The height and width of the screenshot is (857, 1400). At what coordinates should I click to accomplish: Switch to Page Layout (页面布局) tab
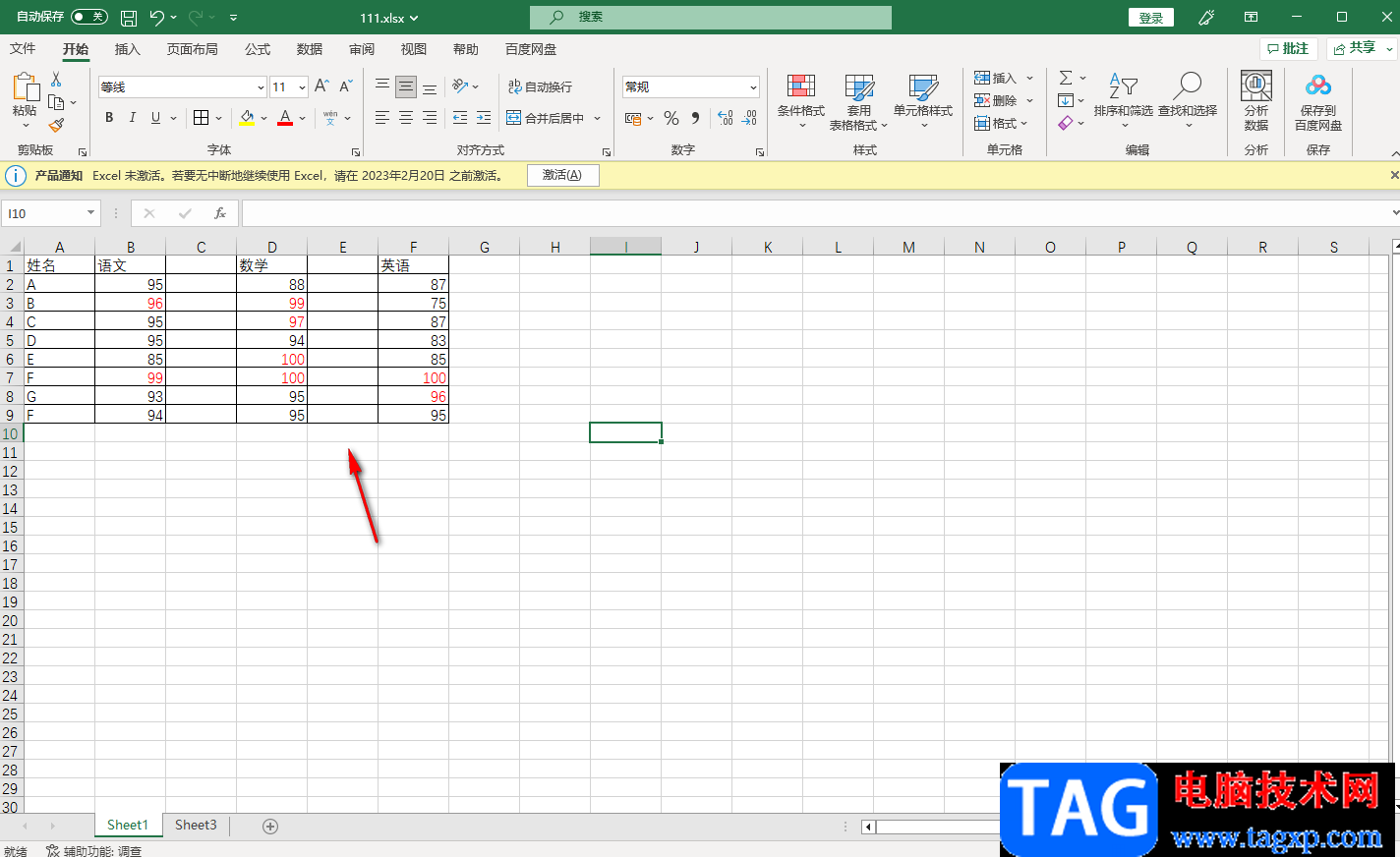point(193,49)
